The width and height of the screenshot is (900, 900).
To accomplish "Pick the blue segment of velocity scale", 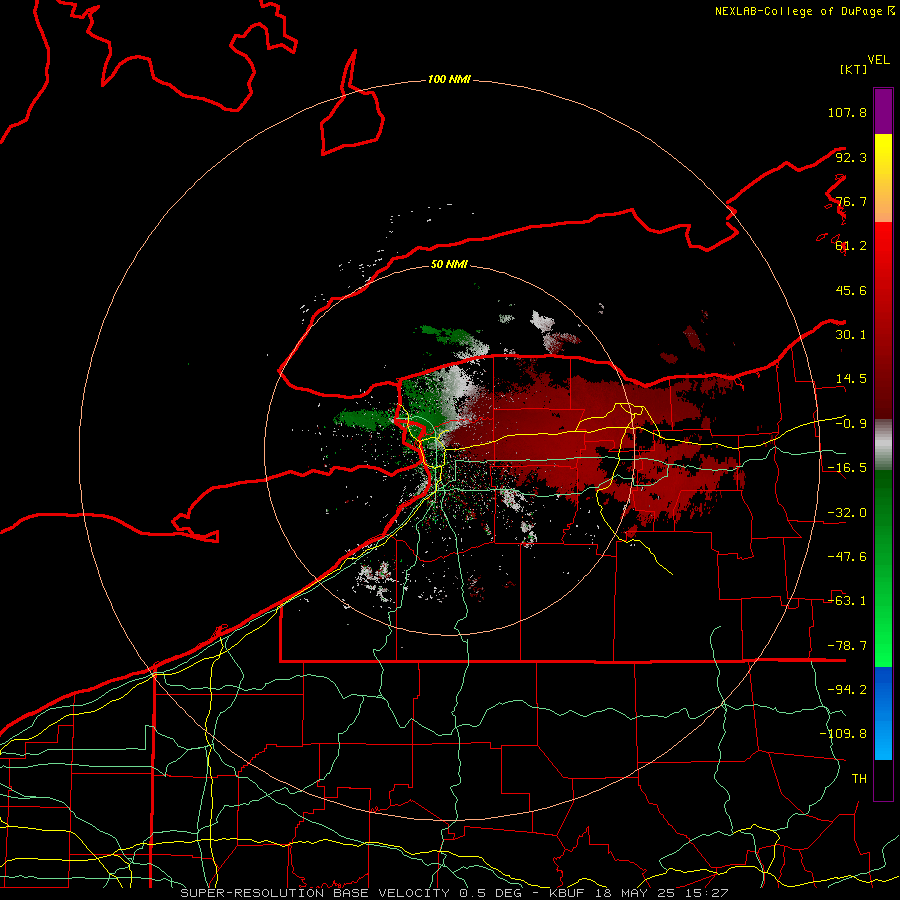I will (x=883, y=713).
